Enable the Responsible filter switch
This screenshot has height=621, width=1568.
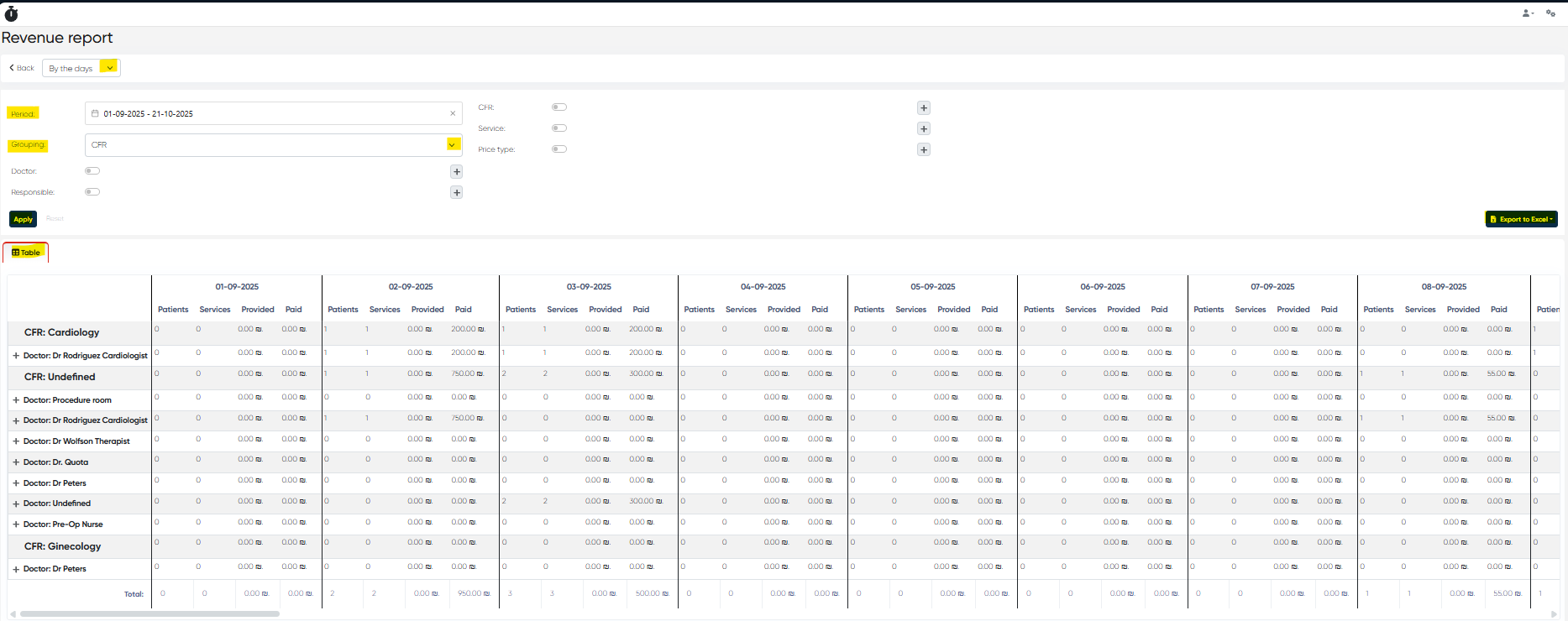pyautogui.click(x=92, y=192)
